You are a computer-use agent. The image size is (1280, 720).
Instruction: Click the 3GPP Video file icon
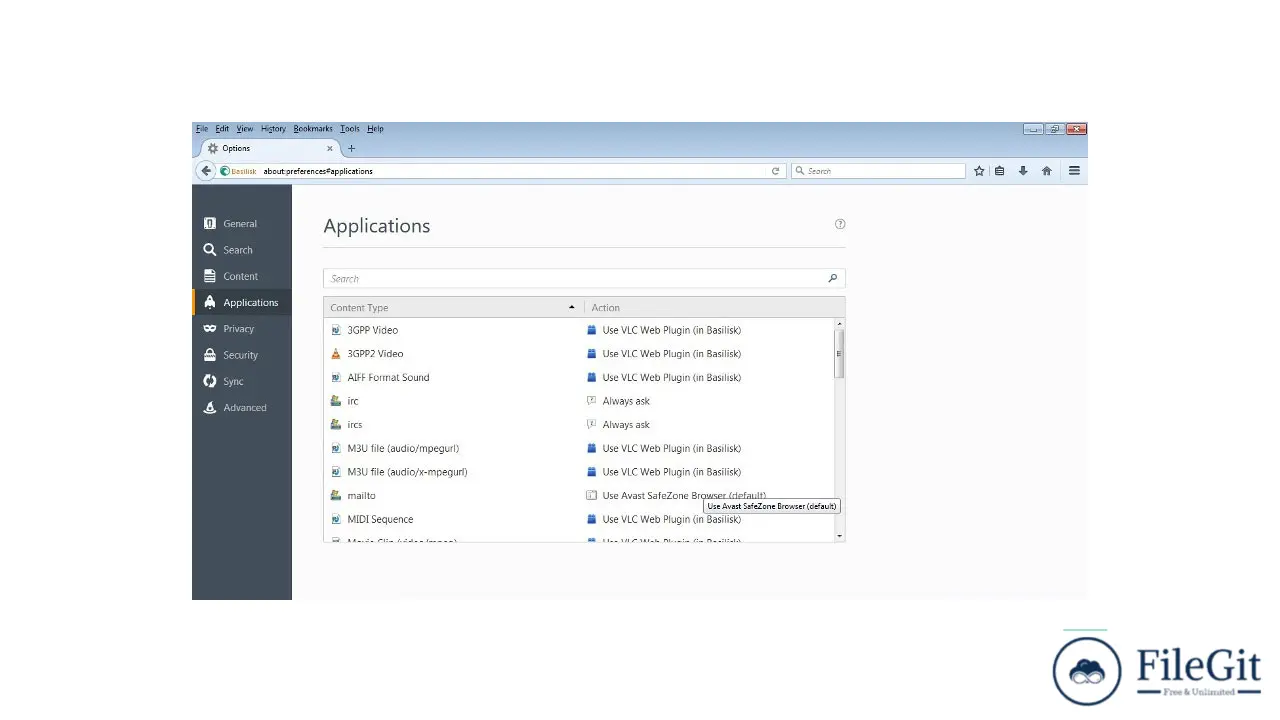(336, 330)
